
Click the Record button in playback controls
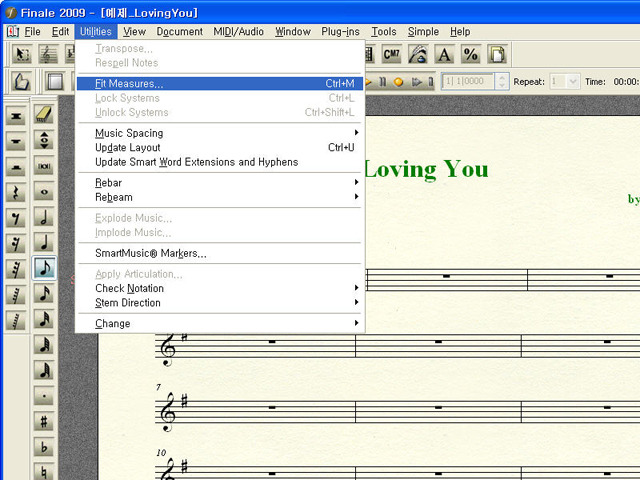pos(399,82)
